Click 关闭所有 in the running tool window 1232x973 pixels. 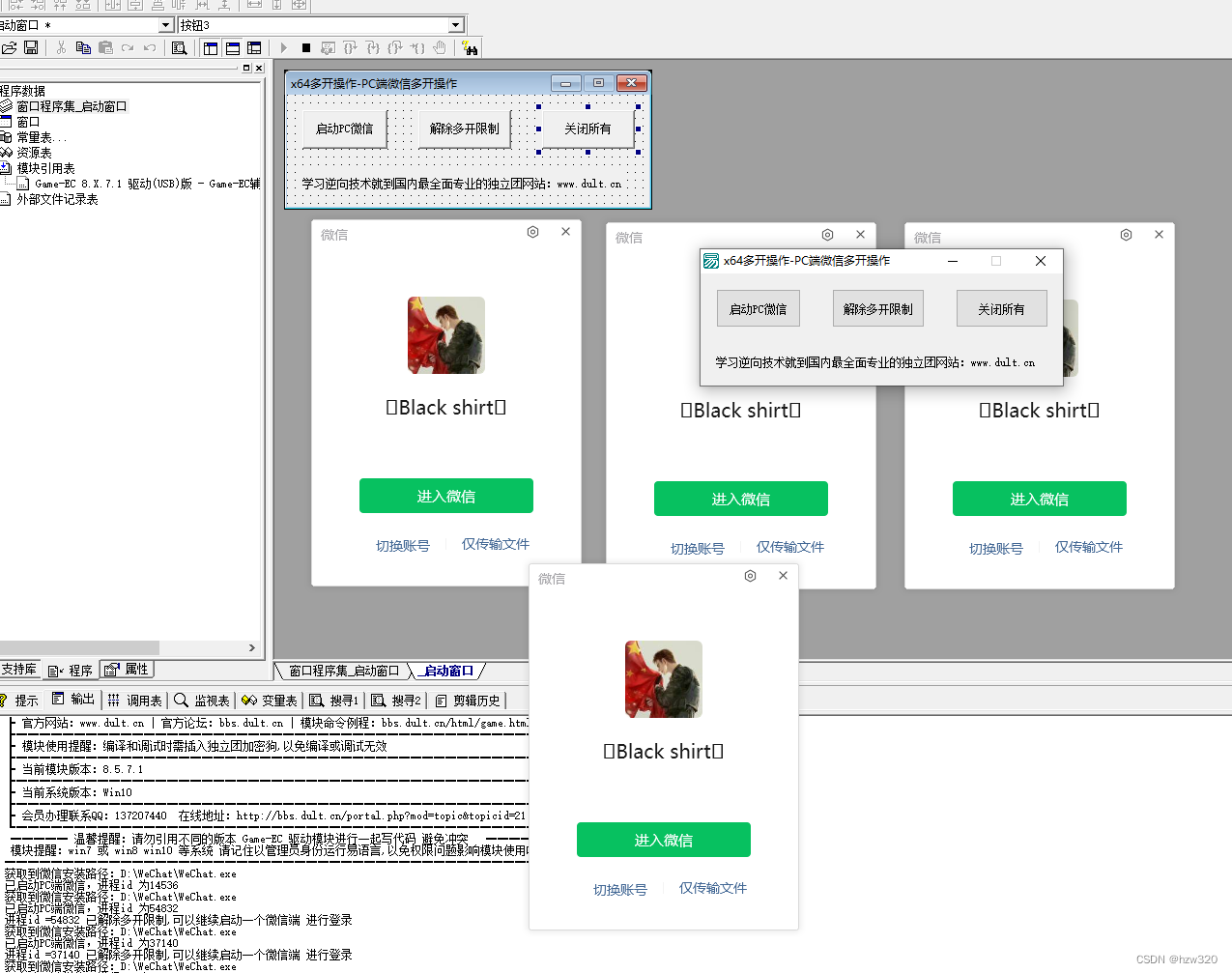coord(1002,309)
